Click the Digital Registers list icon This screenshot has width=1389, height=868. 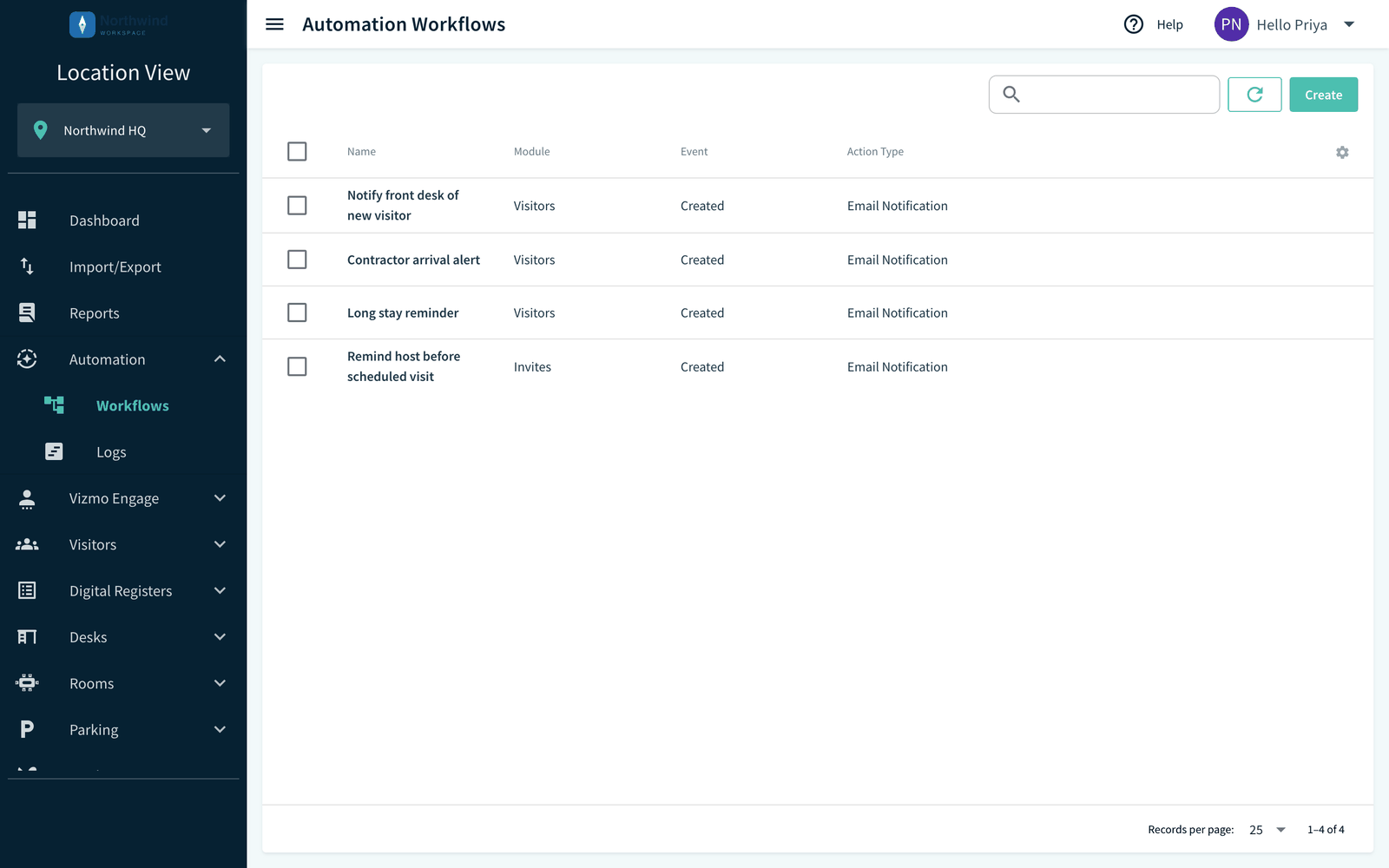27,590
